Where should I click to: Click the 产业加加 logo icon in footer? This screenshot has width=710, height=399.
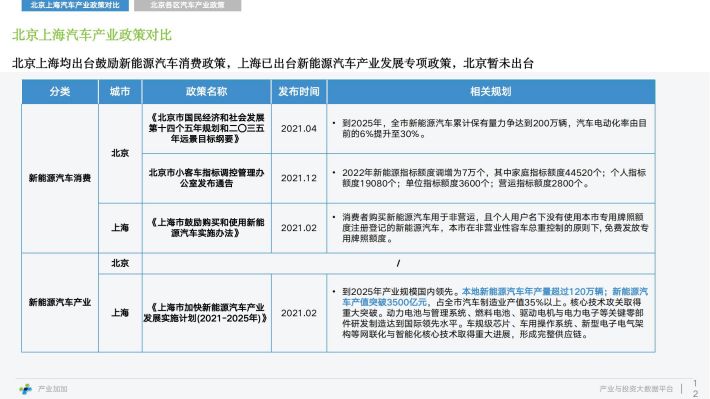[25, 389]
